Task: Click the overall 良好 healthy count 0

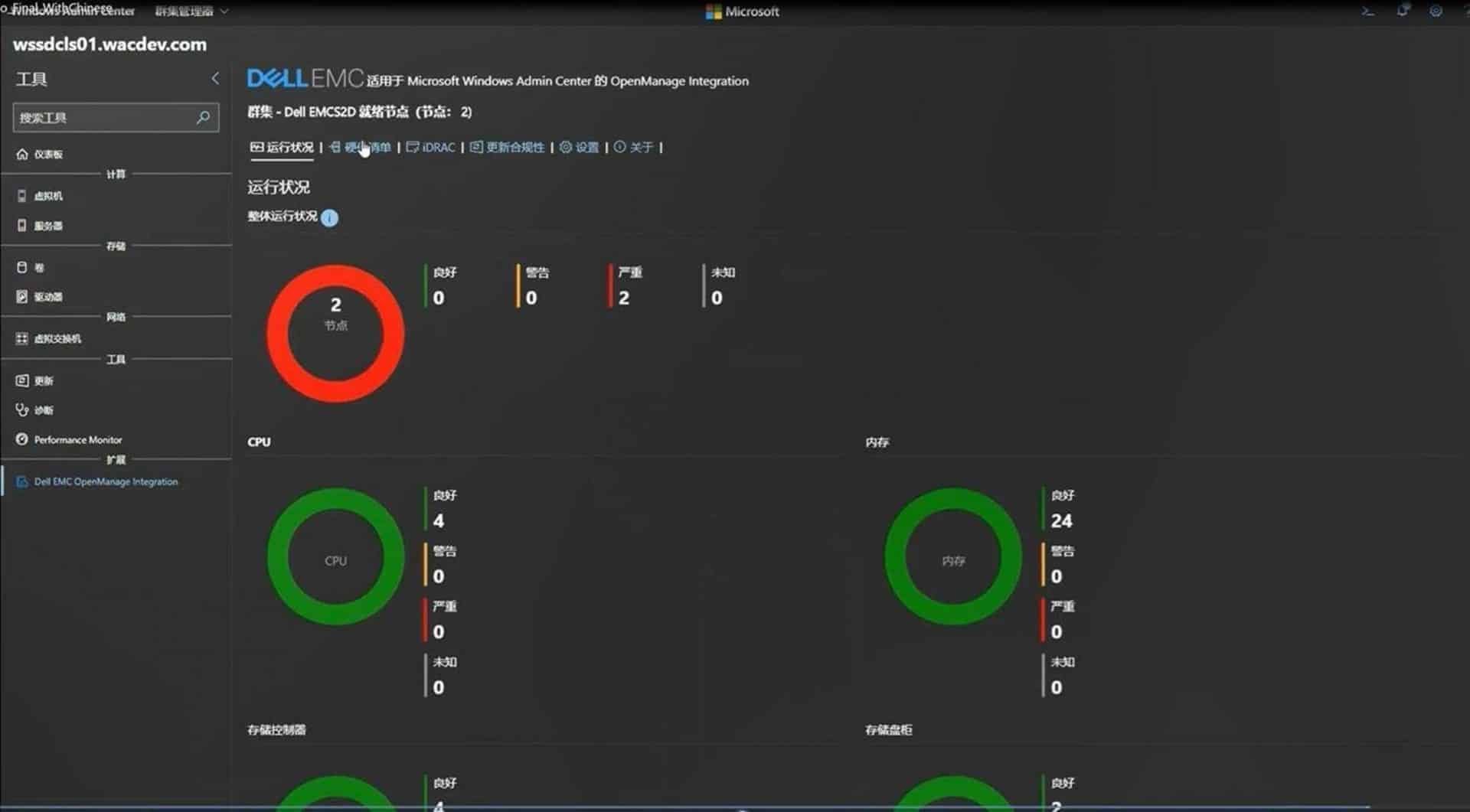Action: click(439, 298)
